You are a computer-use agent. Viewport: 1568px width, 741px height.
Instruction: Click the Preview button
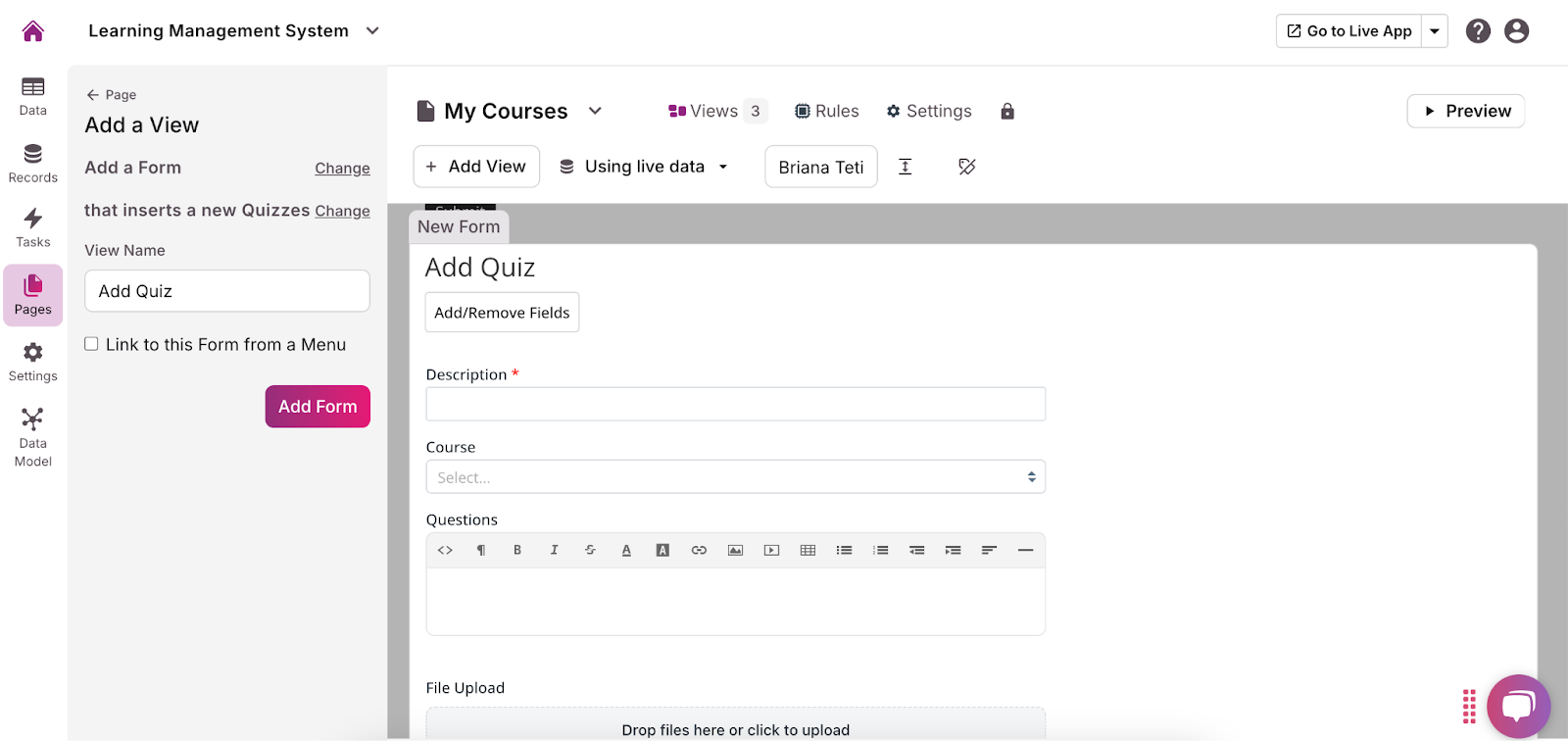click(x=1465, y=112)
